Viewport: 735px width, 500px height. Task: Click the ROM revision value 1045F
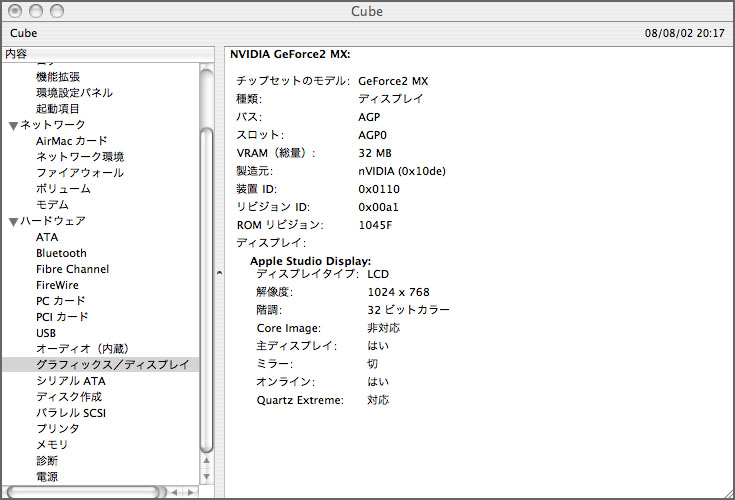point(375,225)
